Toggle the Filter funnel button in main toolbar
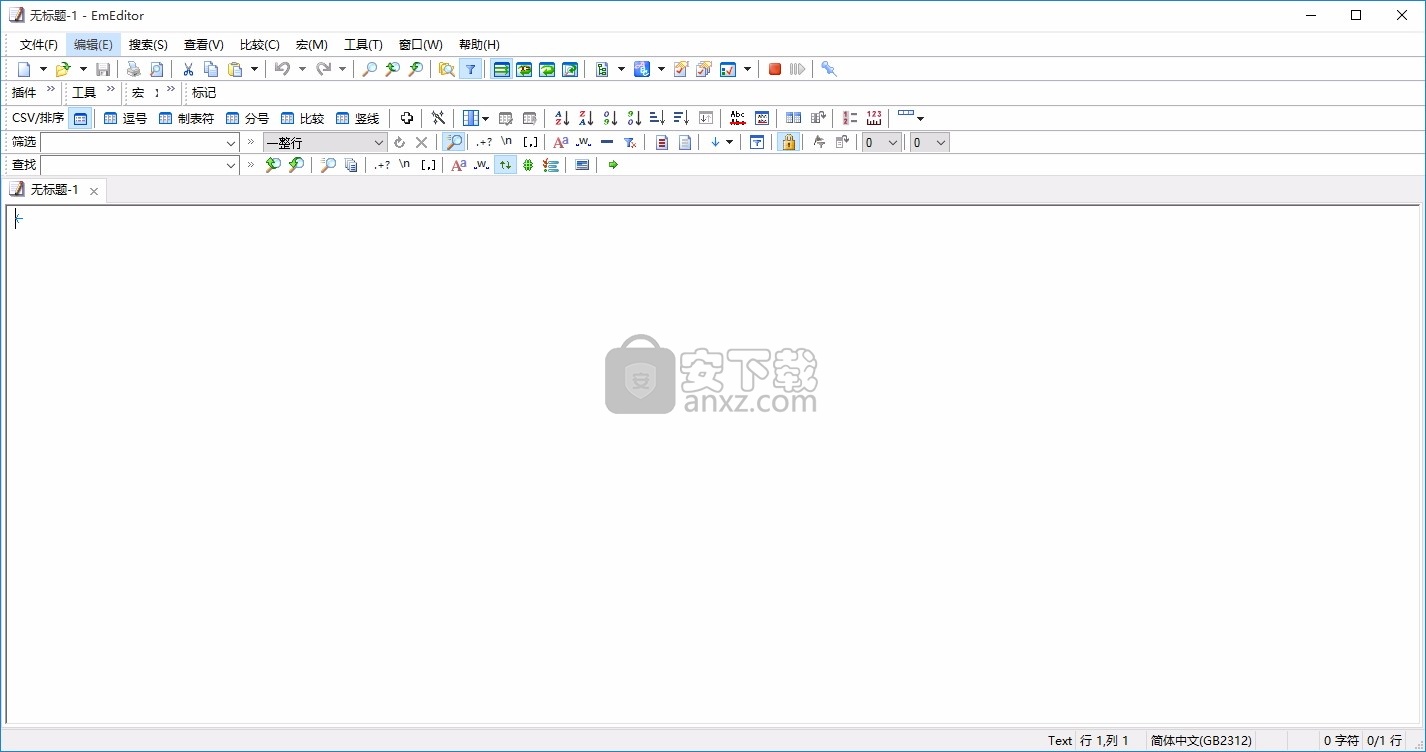This screenshot has width=1426, height=752. [x=470, y=69]
